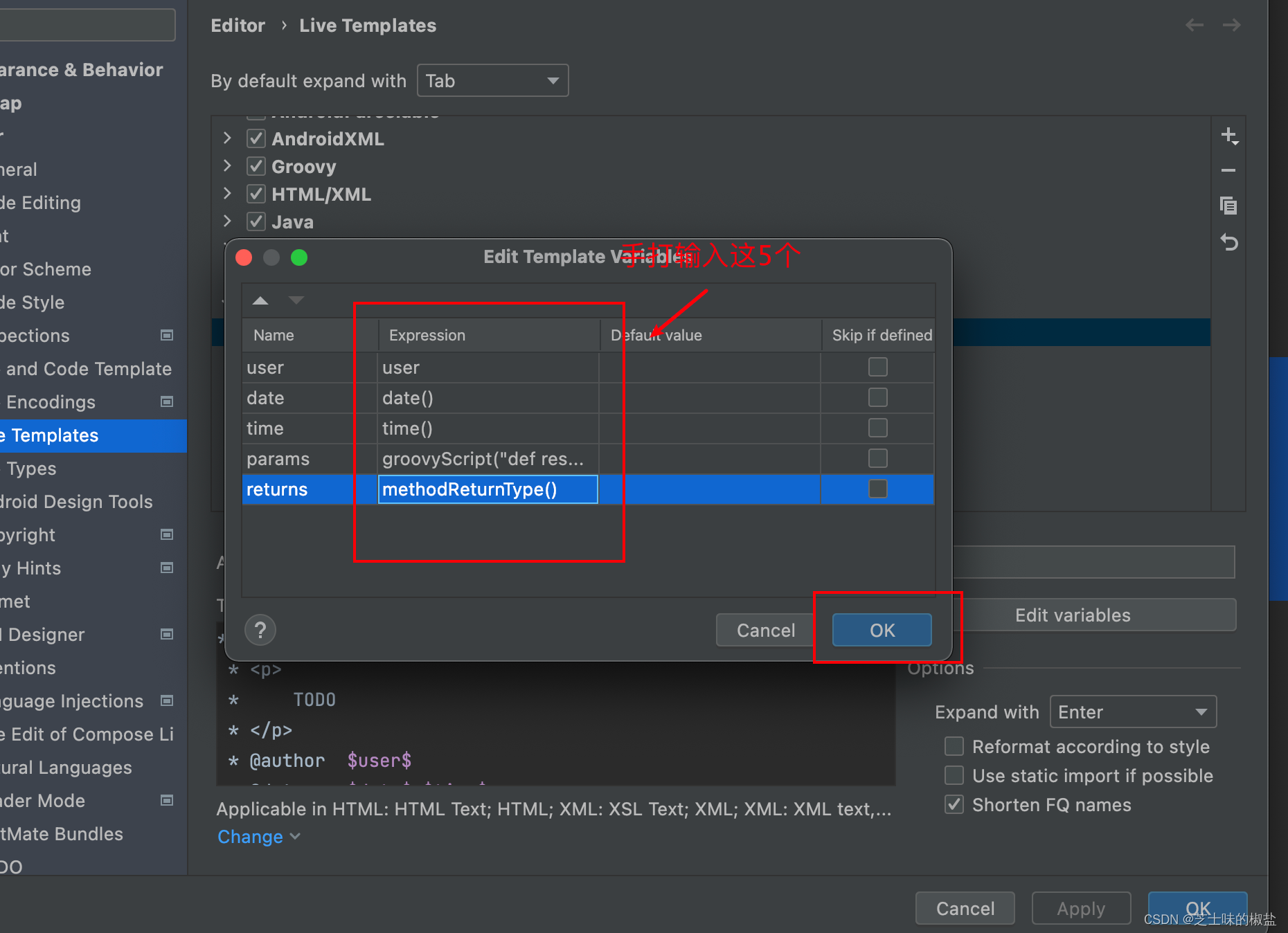Click in the settings search field
This screenshot has height=933, width=1288.
pos(87,25)
